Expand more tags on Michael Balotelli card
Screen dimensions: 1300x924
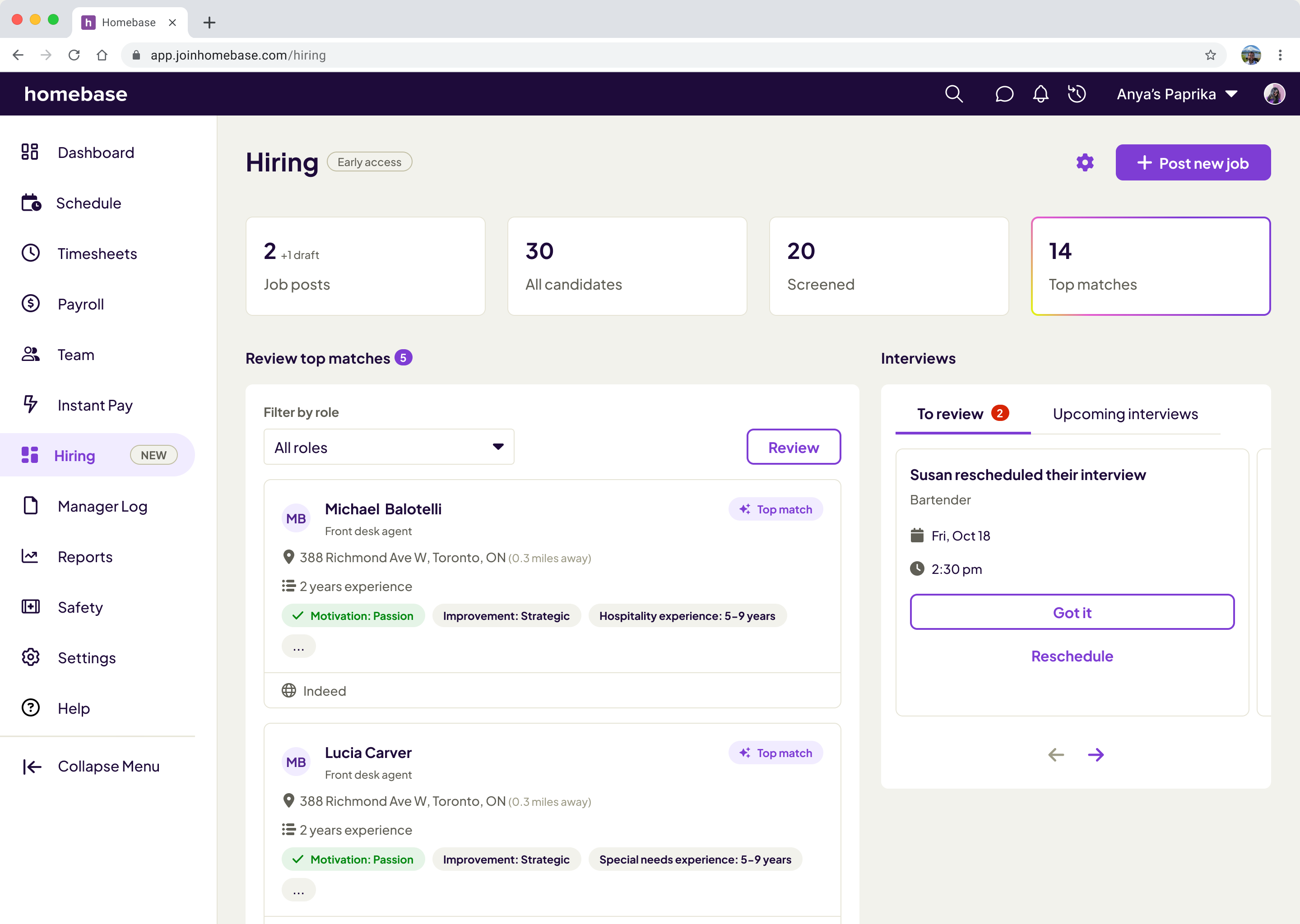(298, 647)
